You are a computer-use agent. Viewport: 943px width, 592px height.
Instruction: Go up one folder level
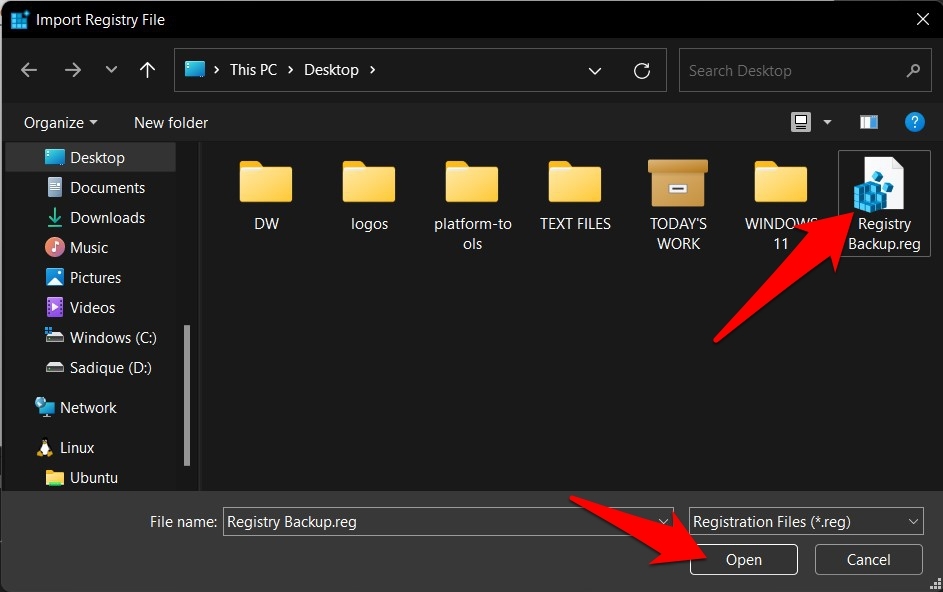147,70
